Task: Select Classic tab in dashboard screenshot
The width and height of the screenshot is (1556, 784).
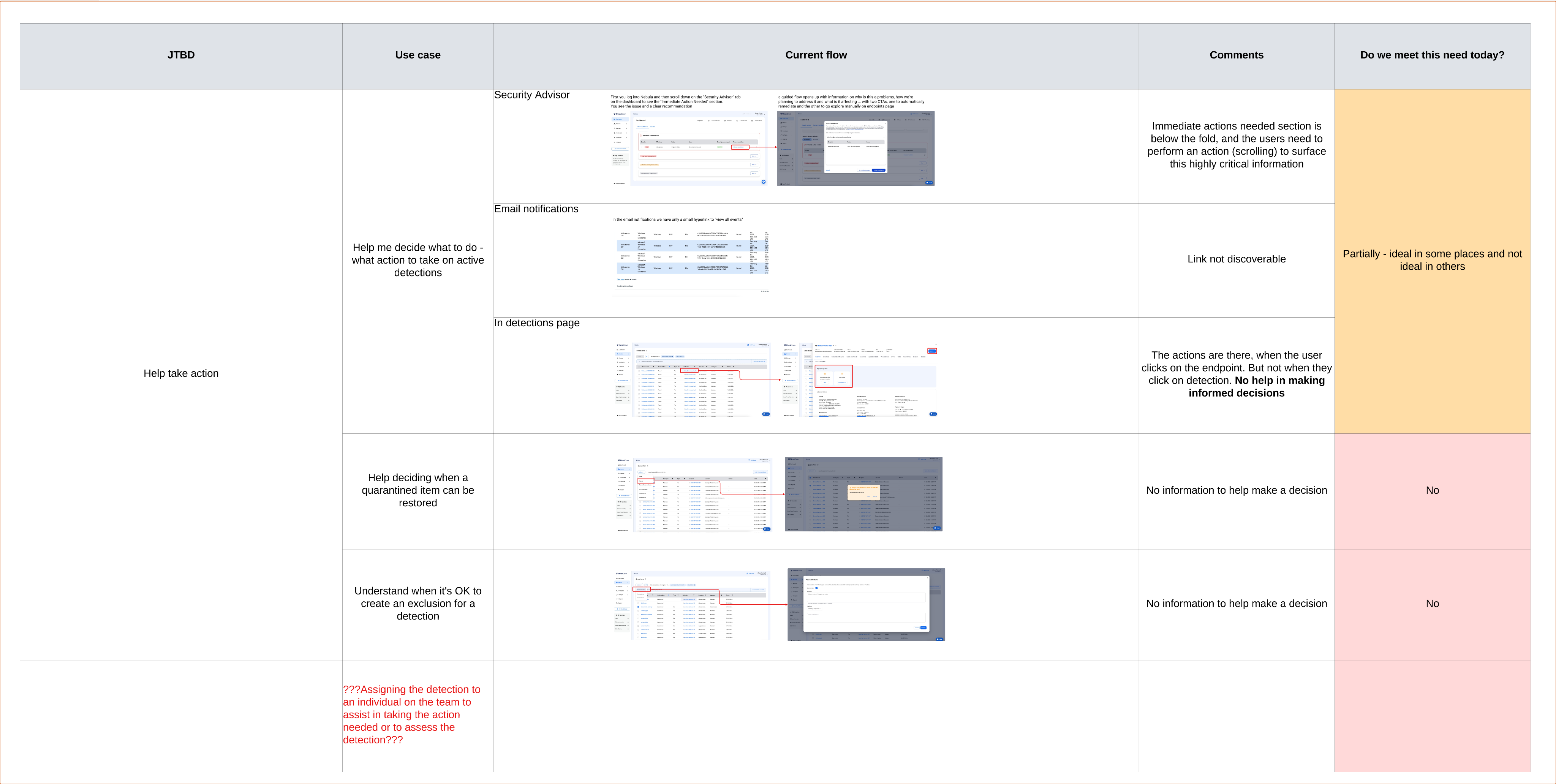Action: click(653, 127)
